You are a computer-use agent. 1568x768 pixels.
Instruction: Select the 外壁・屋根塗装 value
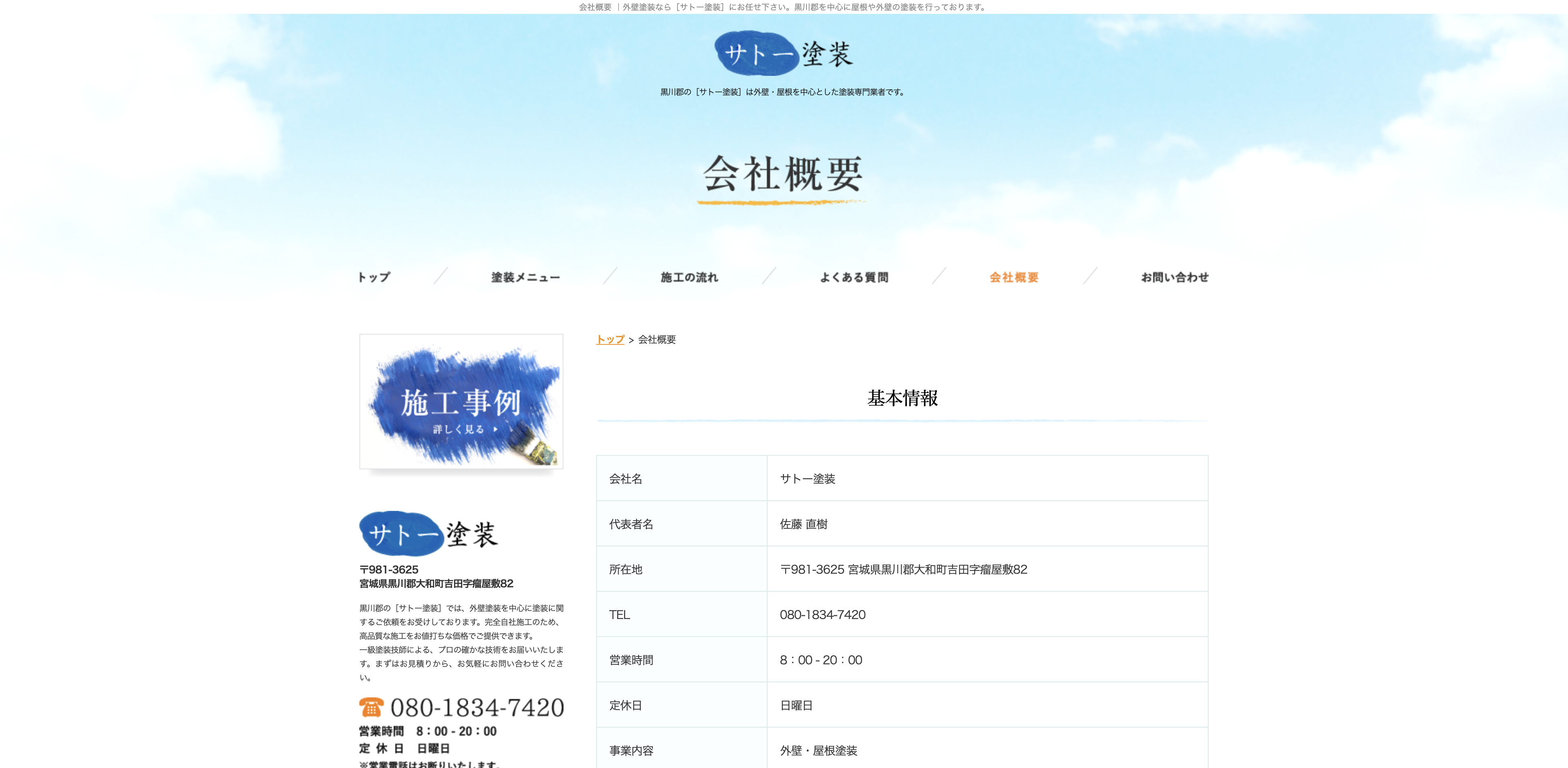819,750
